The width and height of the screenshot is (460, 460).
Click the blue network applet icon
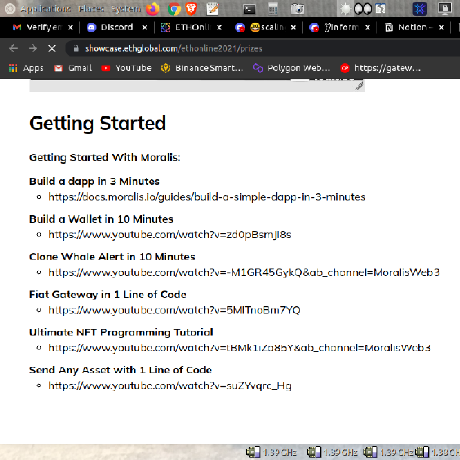pos(420,9)
